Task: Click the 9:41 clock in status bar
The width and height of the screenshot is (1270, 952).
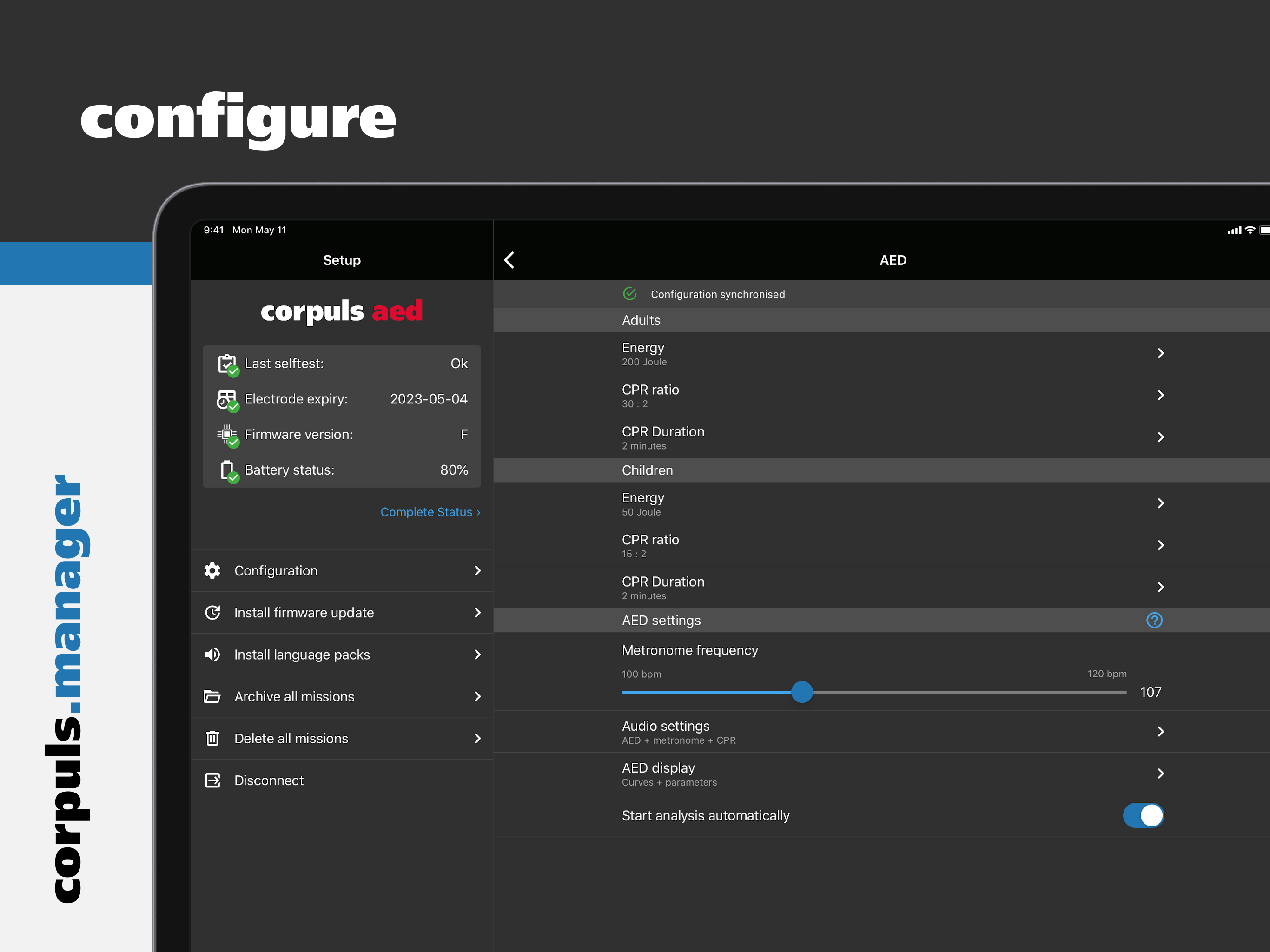Action: click(x=213, y=230)
